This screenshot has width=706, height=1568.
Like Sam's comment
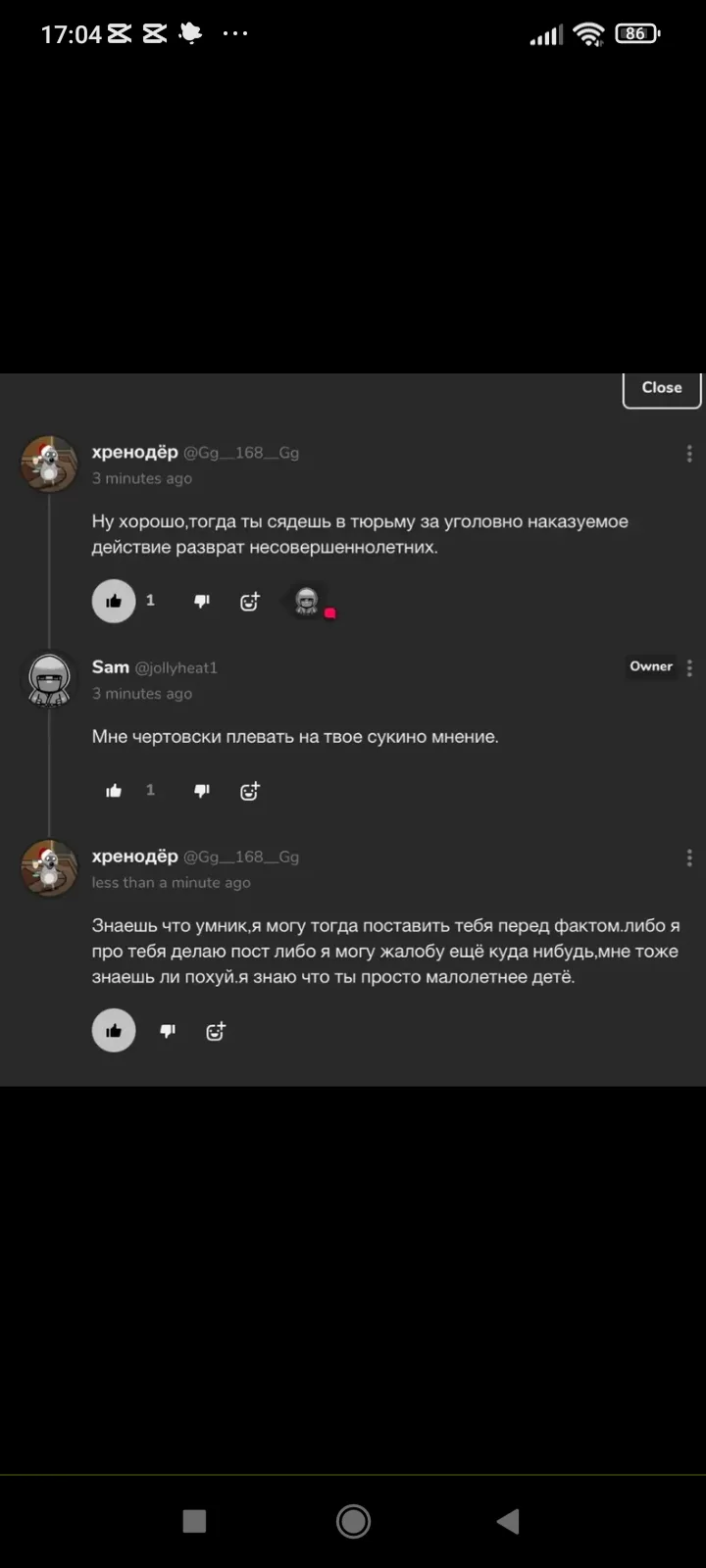pos(114,791)
